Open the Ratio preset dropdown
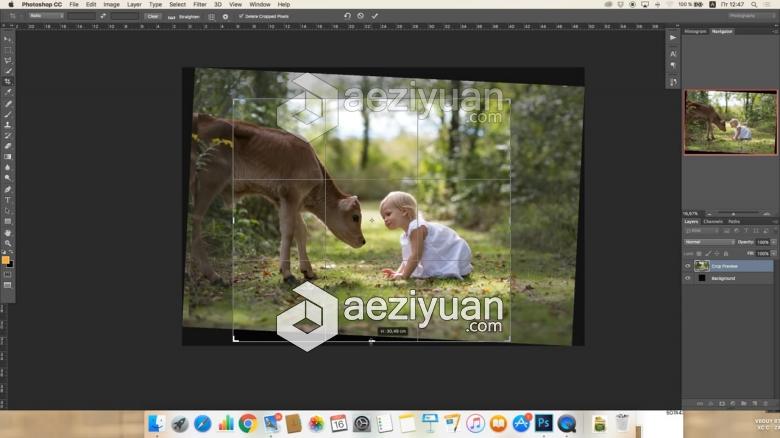 (46, 16)
